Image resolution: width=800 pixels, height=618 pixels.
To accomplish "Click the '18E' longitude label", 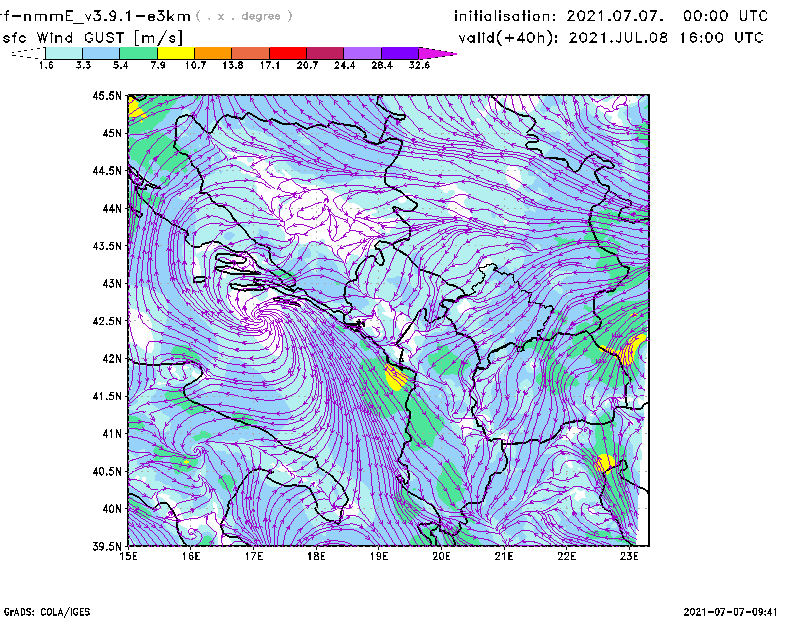I will coord(316,556).
